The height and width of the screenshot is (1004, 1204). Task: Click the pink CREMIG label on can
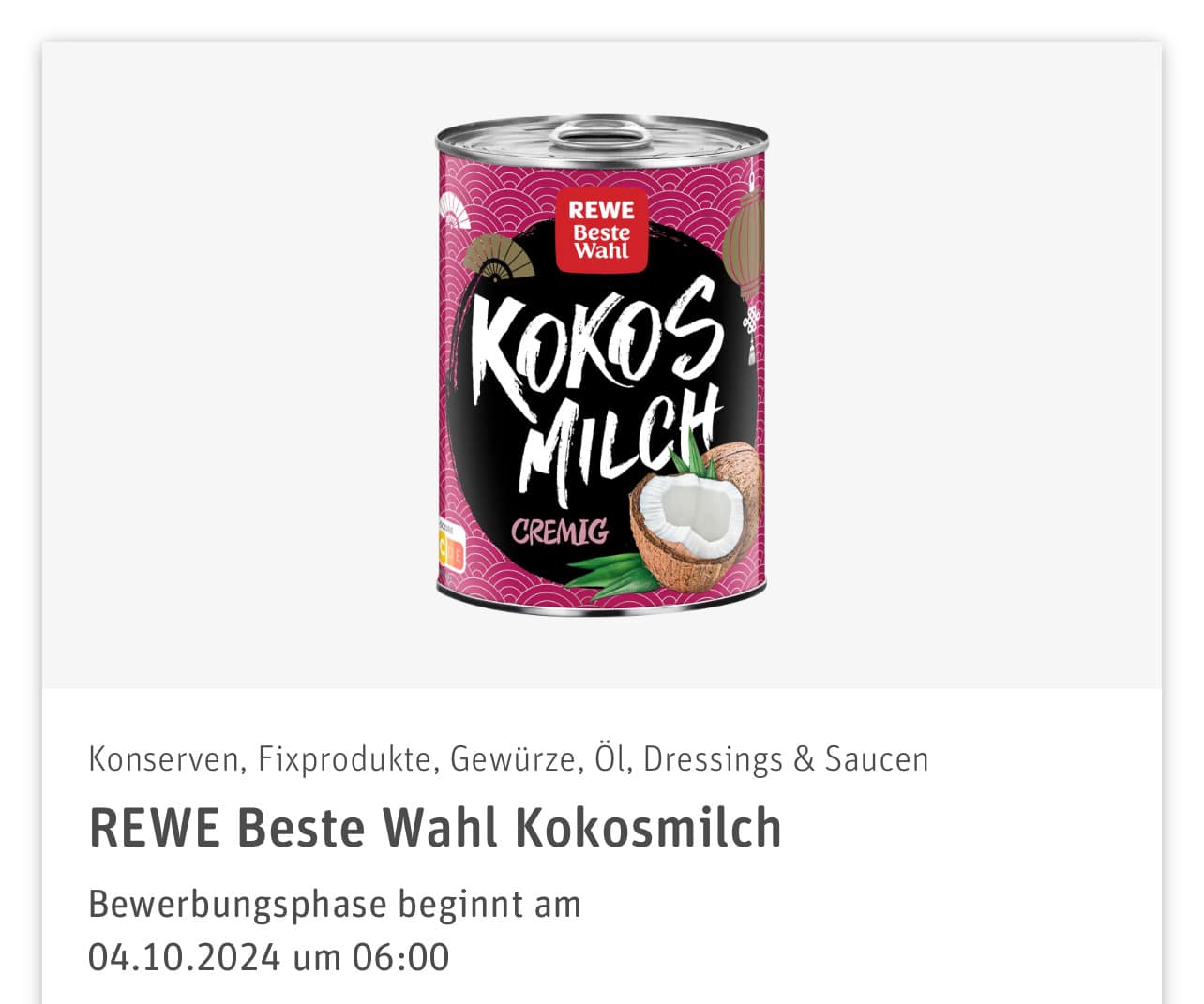[560, 532]
